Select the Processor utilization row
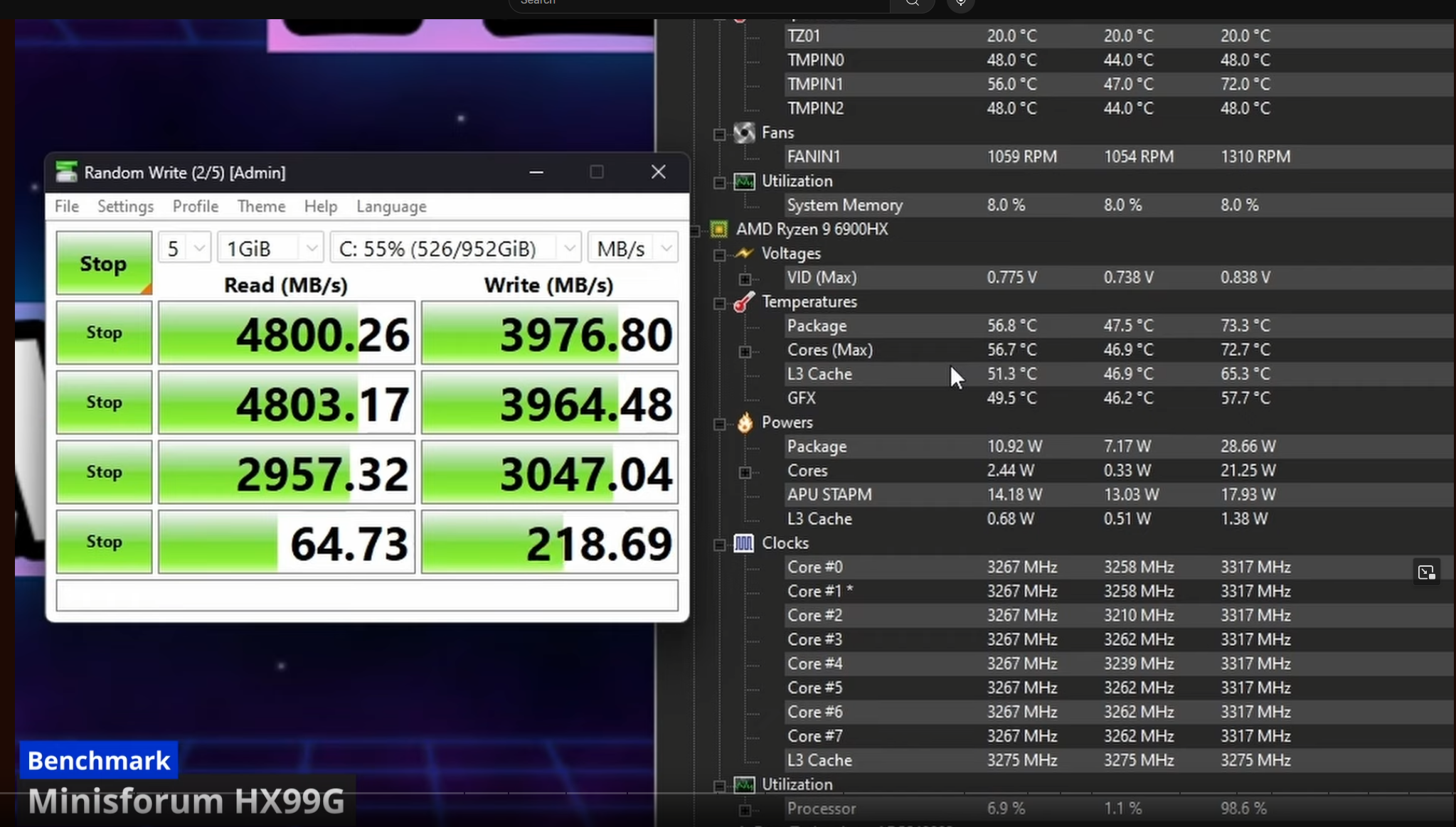 pos(1119,809)
